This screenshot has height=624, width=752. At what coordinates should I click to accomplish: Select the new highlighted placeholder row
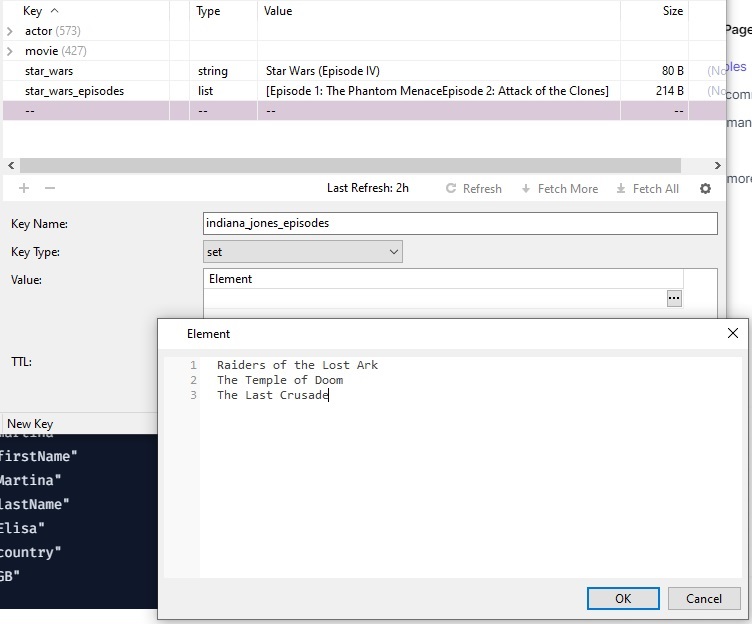point(364,111)
